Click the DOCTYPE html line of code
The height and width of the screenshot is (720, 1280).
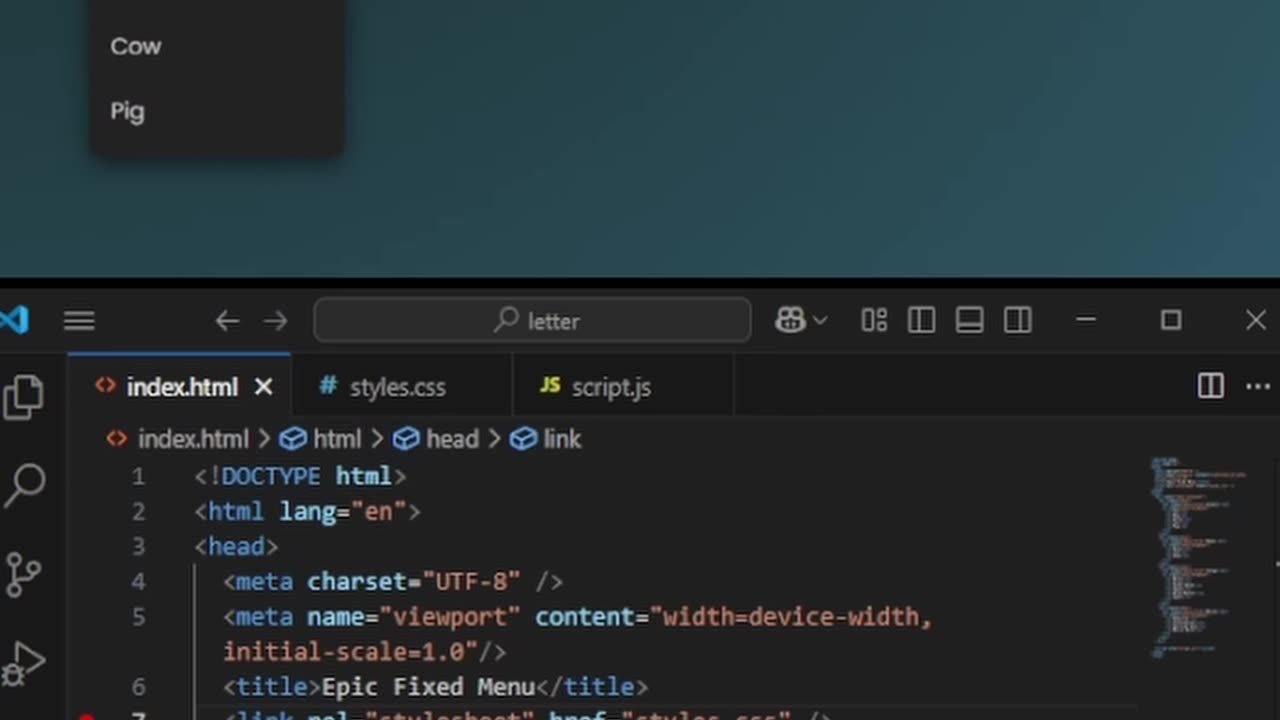point(300,476)
